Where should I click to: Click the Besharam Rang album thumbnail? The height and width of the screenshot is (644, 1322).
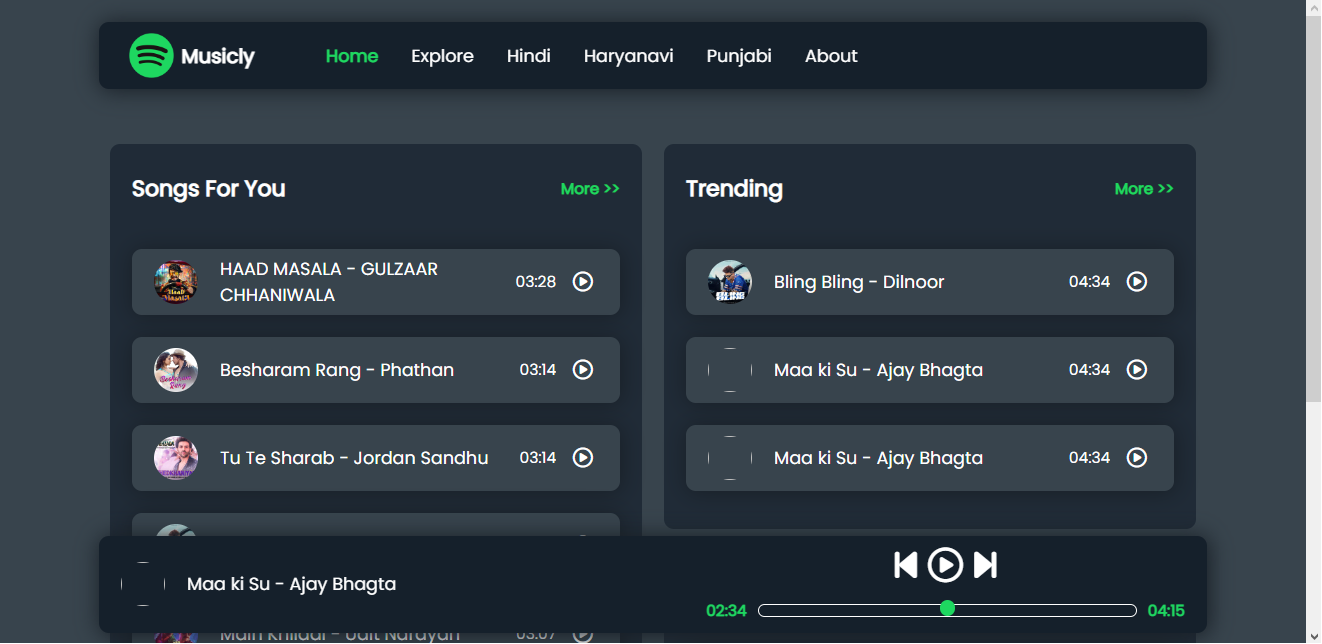pos(176,369)
